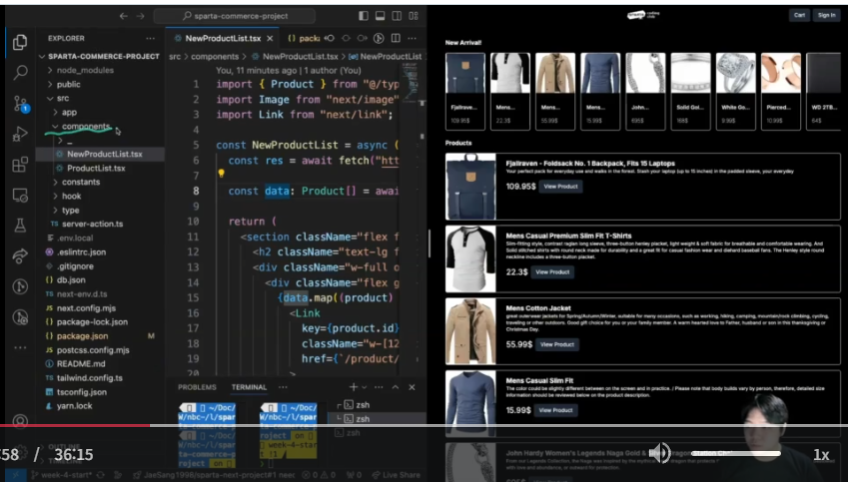This screenshot has height=482, width=848.
Task: Click the lightbulb code action icon
Action: coord(221,174)
